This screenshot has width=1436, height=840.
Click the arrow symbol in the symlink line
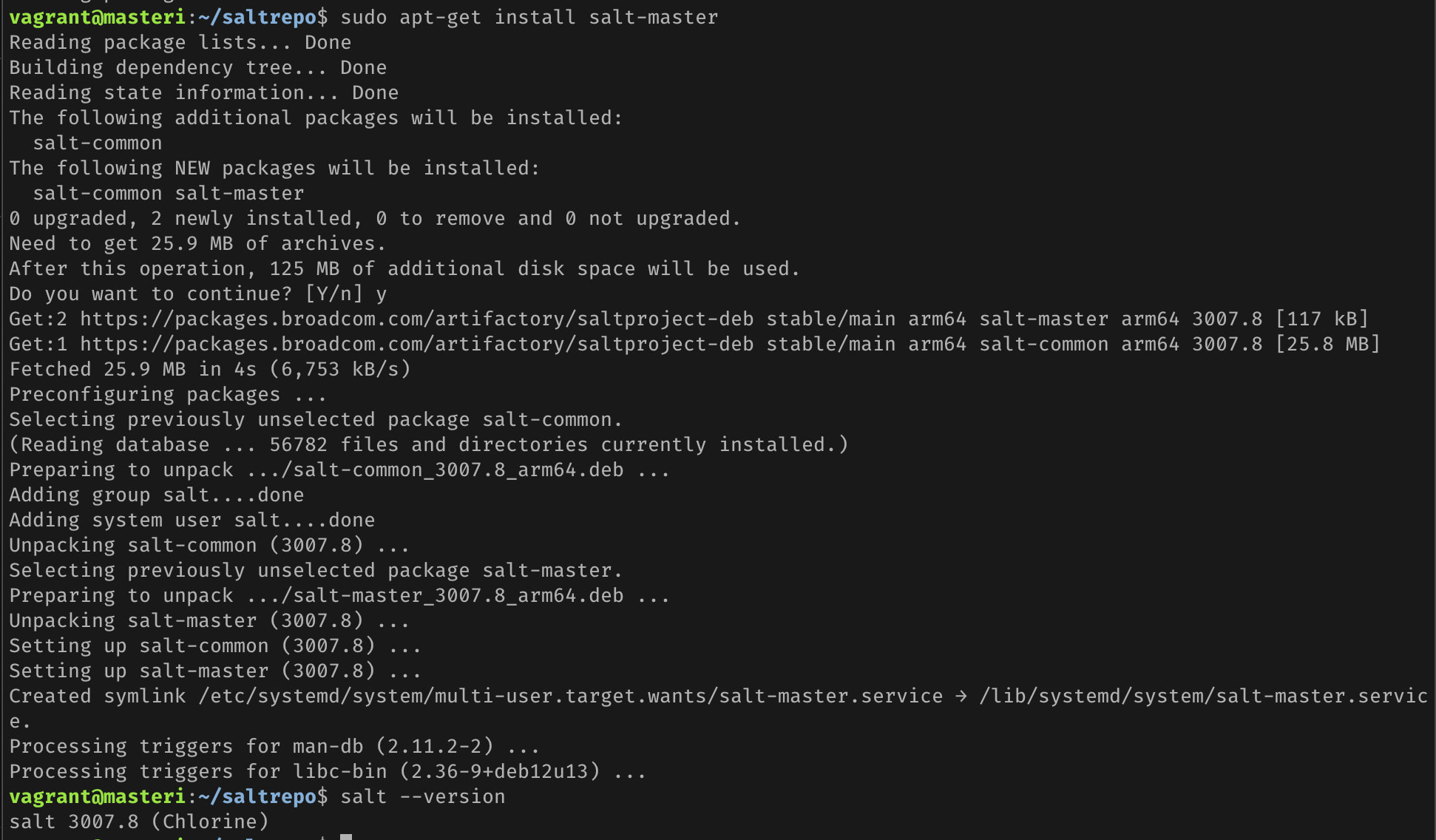point(961,697)
